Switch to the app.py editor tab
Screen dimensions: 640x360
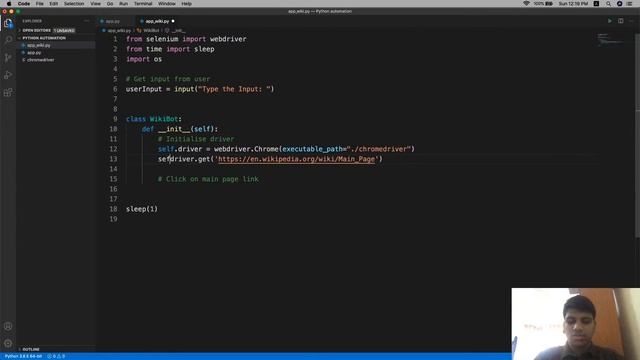[113, 21]
